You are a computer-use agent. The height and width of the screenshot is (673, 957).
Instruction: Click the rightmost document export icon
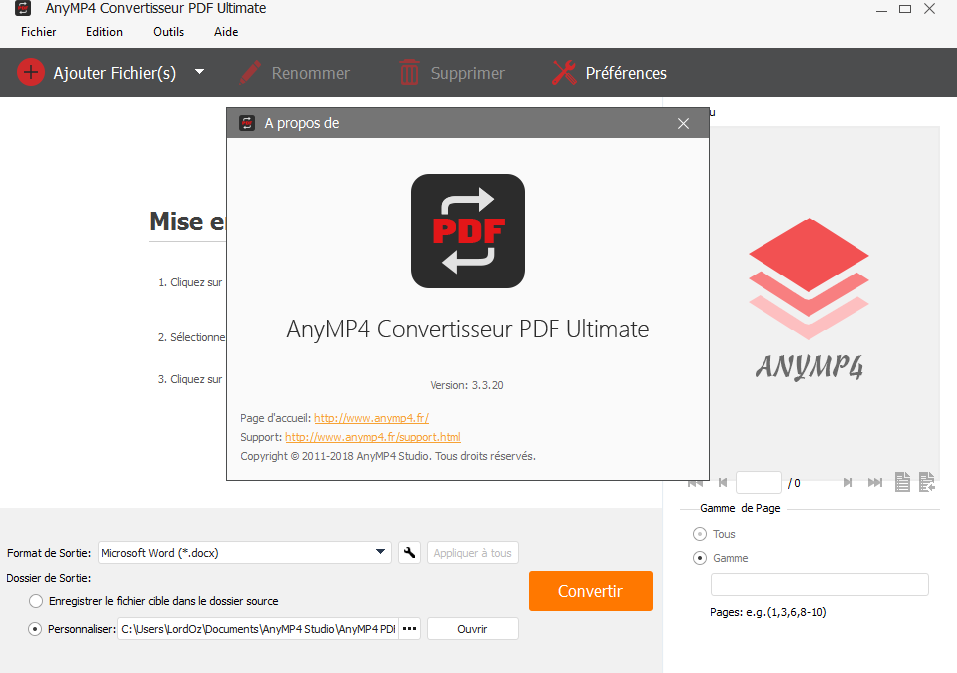coord(927,483)
